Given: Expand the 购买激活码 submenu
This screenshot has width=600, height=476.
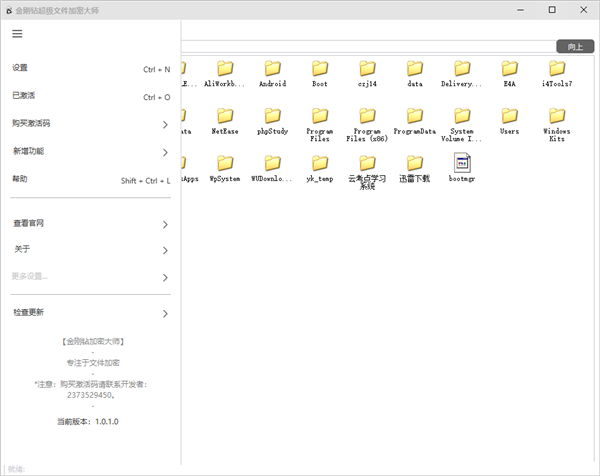Looking at the screenshot, I should coord(165,125).
